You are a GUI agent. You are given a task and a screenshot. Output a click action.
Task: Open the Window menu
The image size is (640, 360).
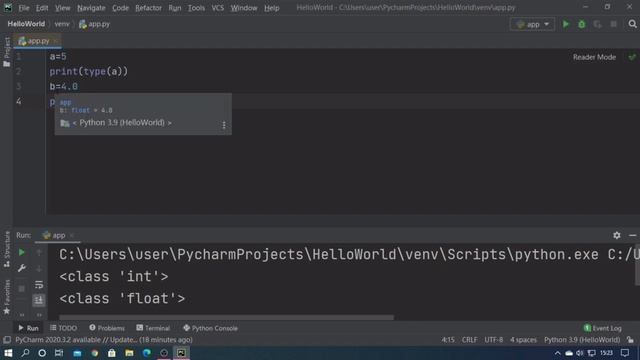point(244,8)
